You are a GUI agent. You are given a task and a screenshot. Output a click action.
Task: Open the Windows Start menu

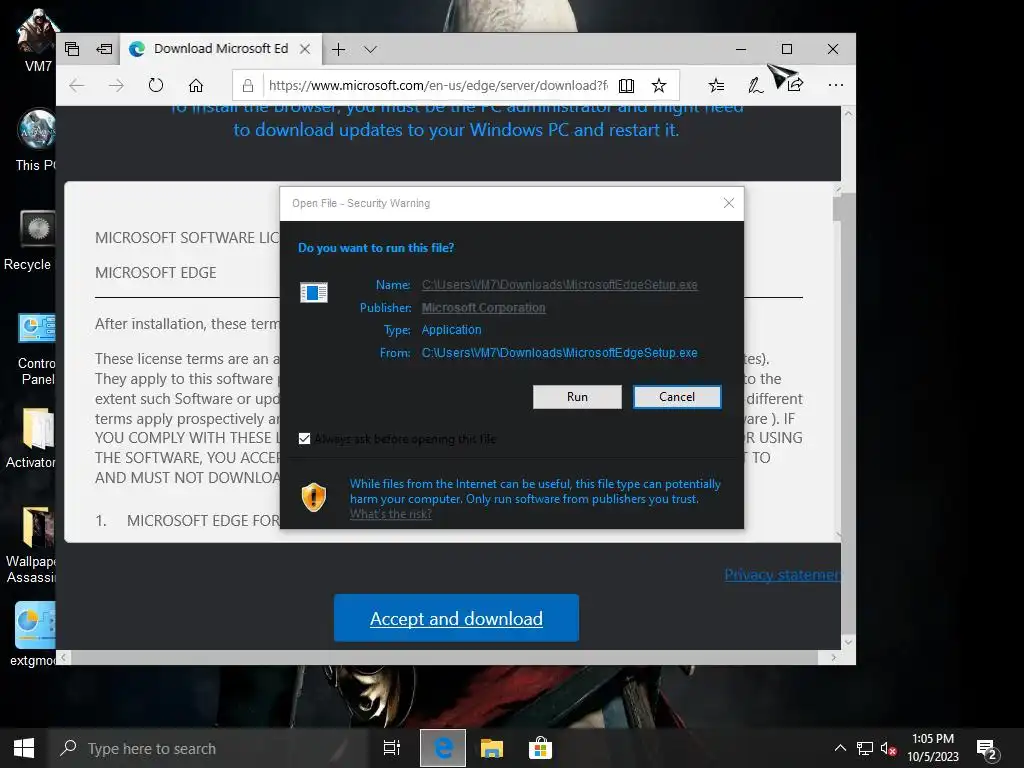tap(24, 748)
